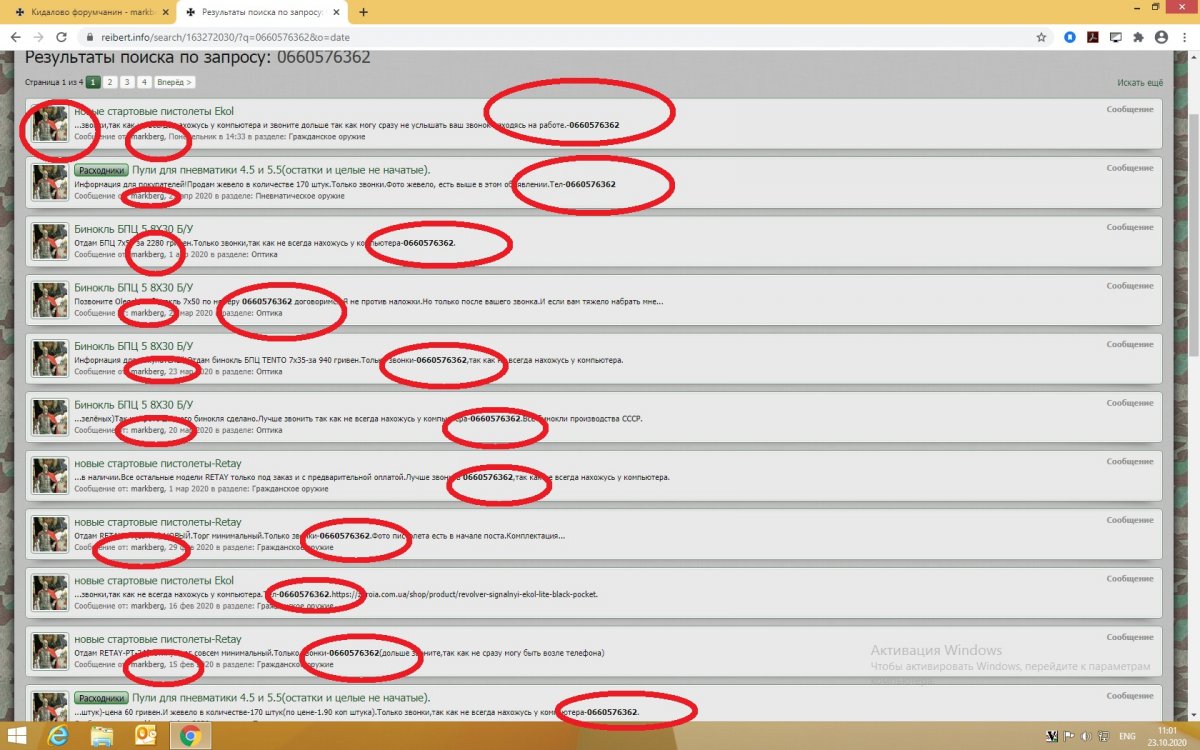The height and width of the screenshot is (750, 1200).
Task: Bookmark this page with the star icon
Action: coord(1041,37)
